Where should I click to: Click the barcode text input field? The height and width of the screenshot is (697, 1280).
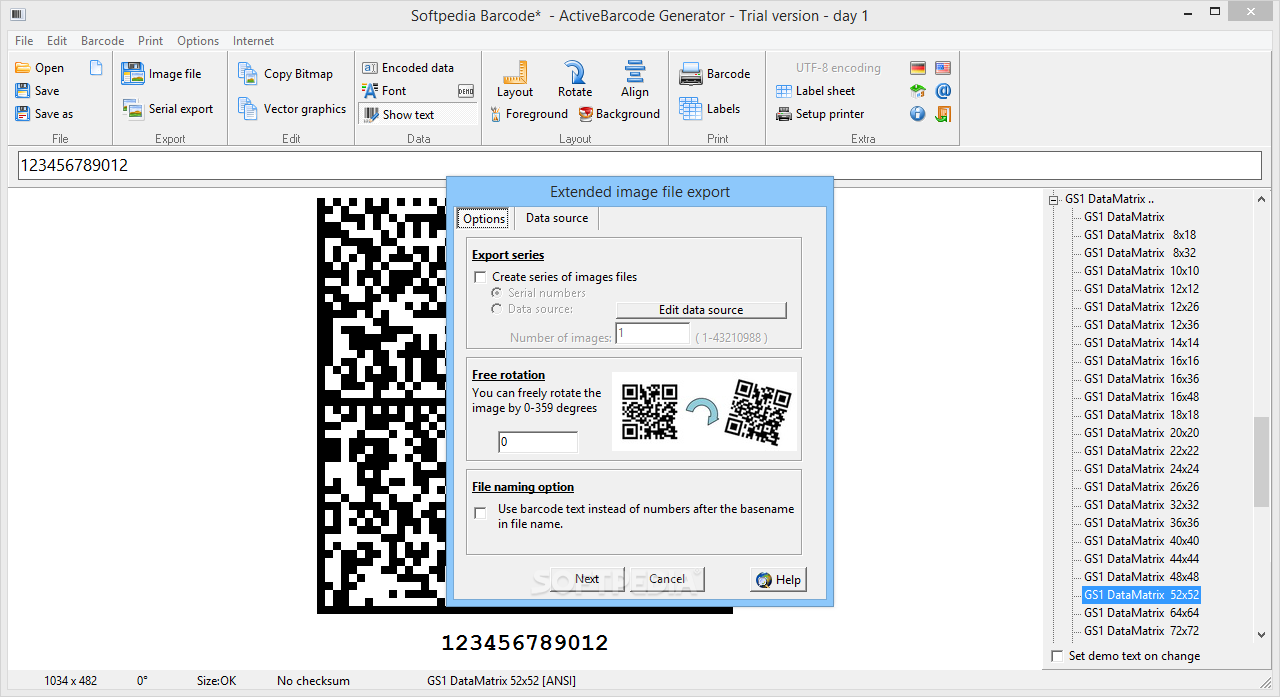point(640,165)
